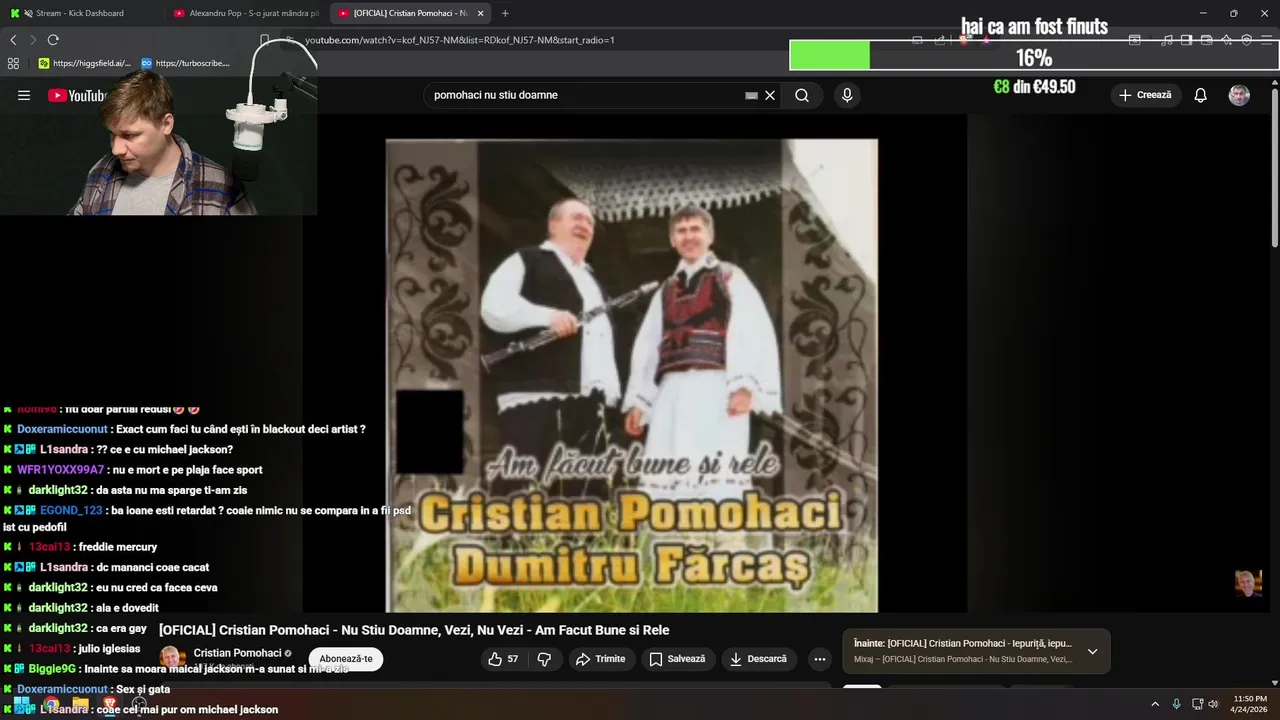
Task: Open the turboscribe bookmark
Action: click(x=185, y=63)
